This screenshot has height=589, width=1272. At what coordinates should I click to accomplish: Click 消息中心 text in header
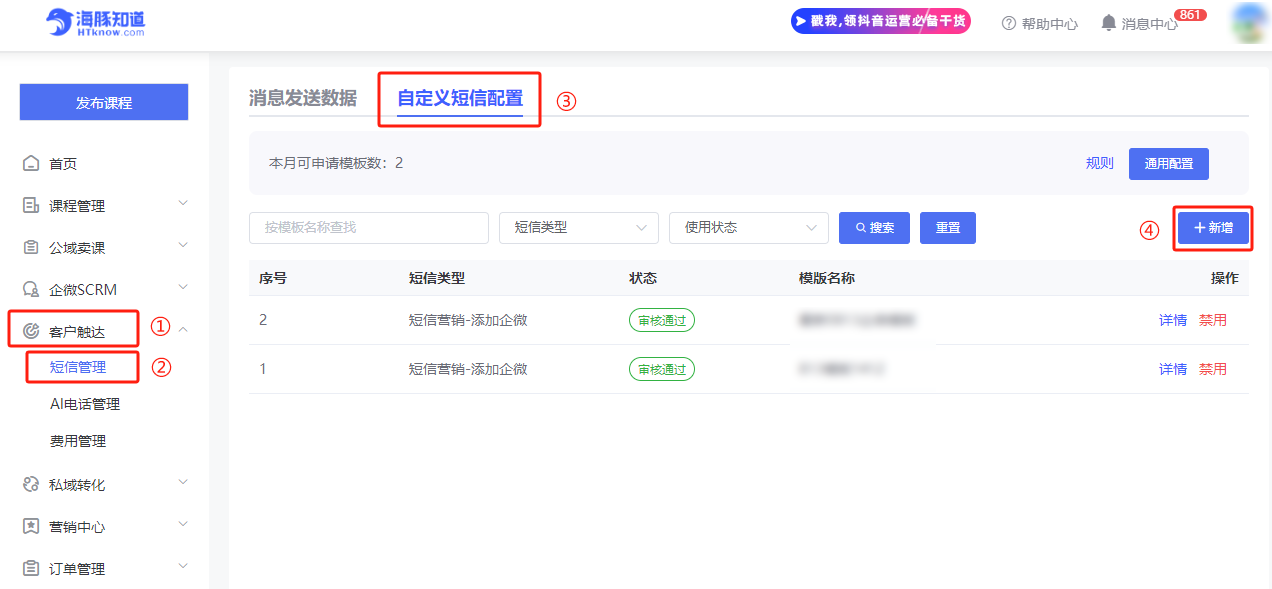[x=1149, y=24]
